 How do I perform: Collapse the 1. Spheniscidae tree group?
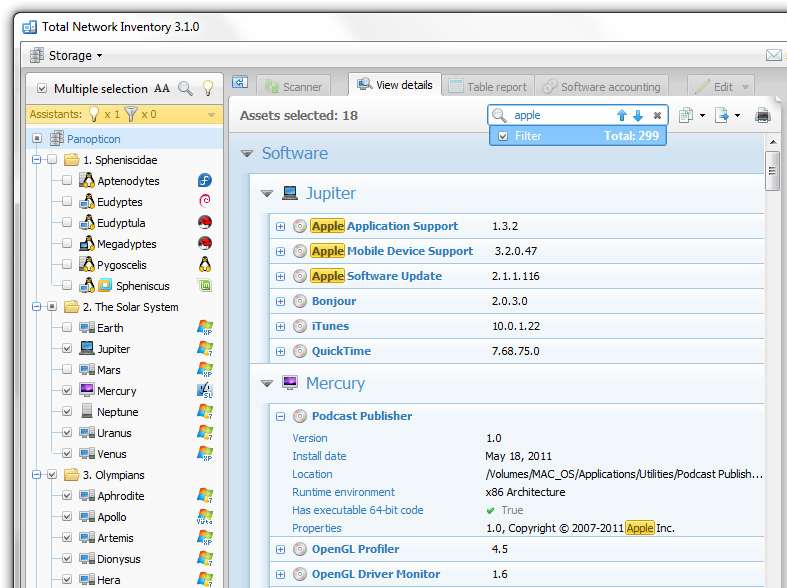[36, 160]
